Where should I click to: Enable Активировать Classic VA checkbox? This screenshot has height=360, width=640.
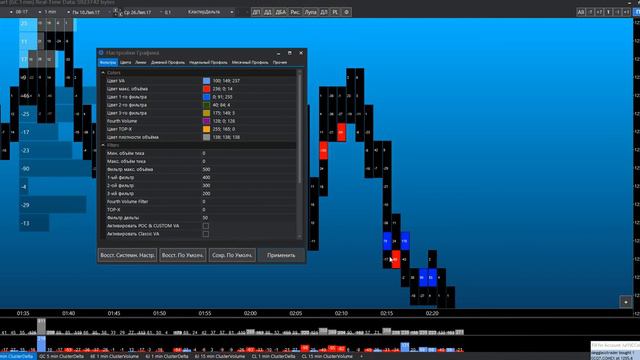206,234
